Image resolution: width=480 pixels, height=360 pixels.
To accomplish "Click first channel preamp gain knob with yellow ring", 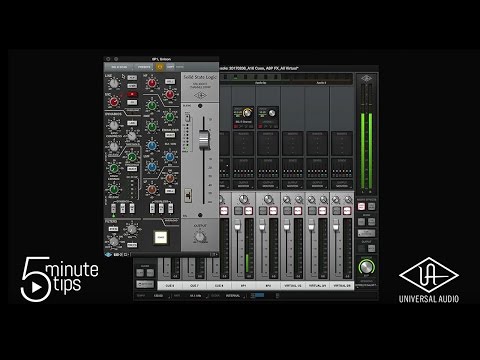I will tap(247, 113).
